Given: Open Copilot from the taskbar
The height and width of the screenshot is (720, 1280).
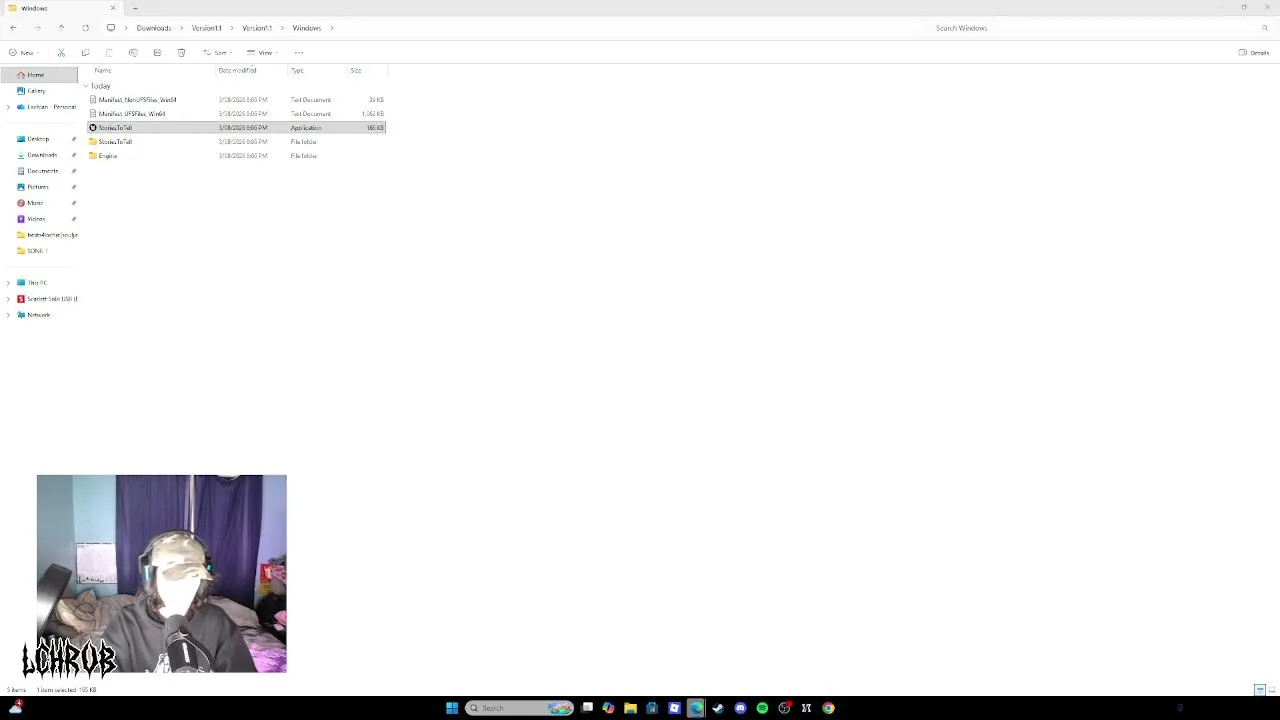Looking at the screenshot, I should point(608,708).
